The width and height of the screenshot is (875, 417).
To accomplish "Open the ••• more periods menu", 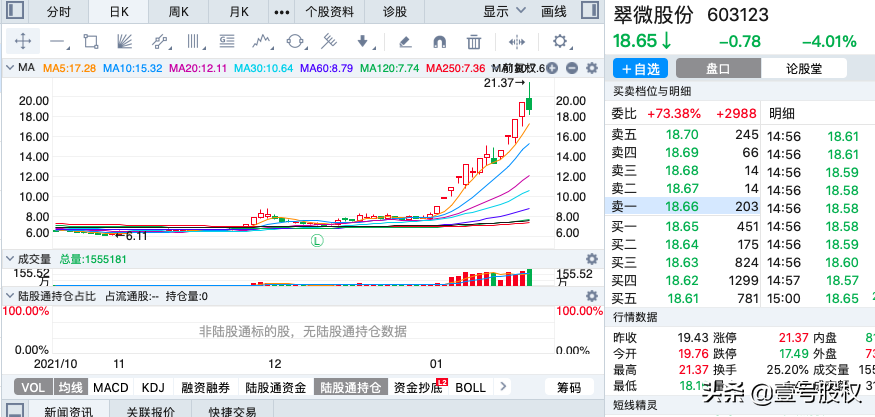I will tap(282, 12).
